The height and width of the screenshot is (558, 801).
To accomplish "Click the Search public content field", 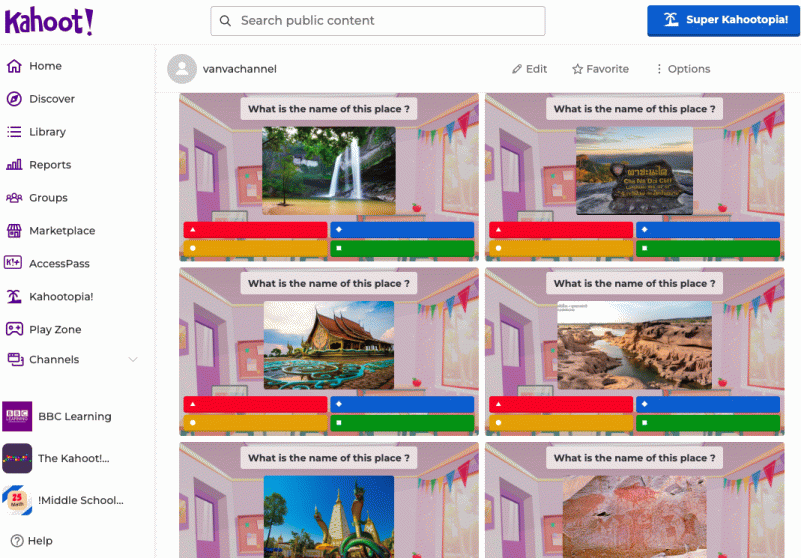I will tap(378, 21).
